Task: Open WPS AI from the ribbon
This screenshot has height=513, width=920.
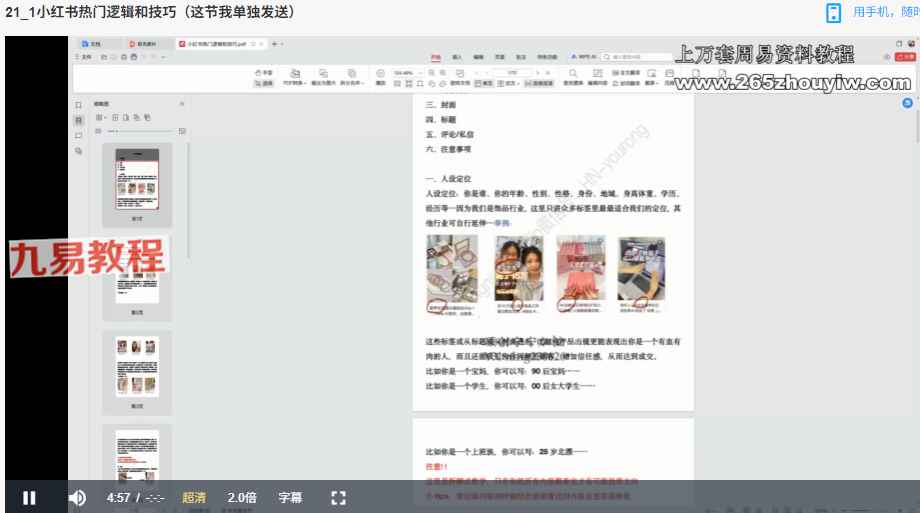Action: (583, 57)
